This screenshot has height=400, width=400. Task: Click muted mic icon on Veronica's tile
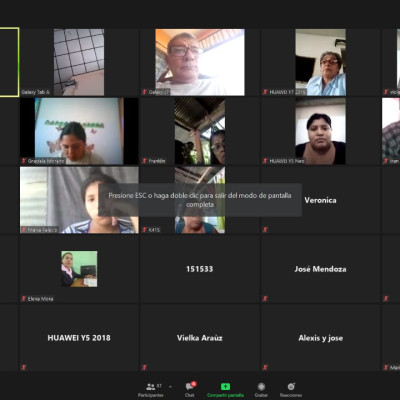pos(265,230)
